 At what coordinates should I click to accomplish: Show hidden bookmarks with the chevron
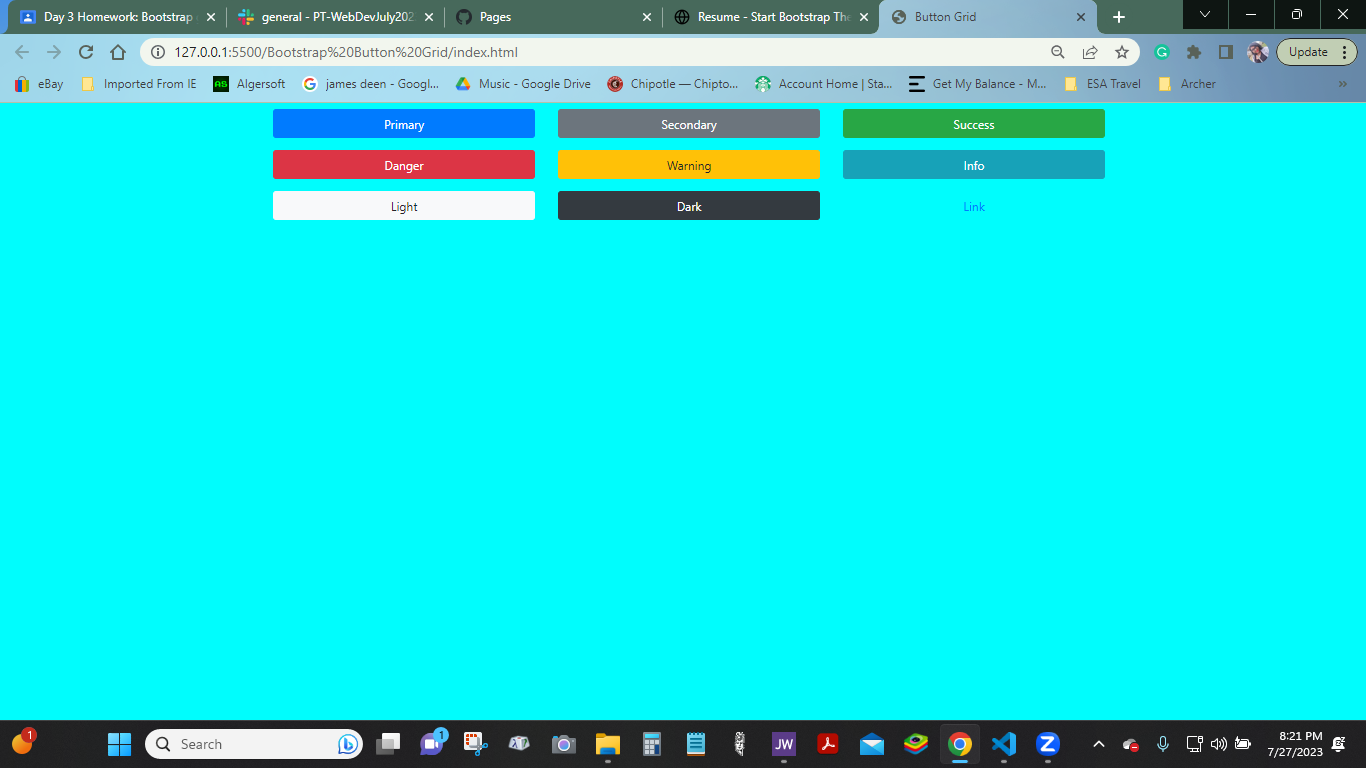click(1342, 84)
